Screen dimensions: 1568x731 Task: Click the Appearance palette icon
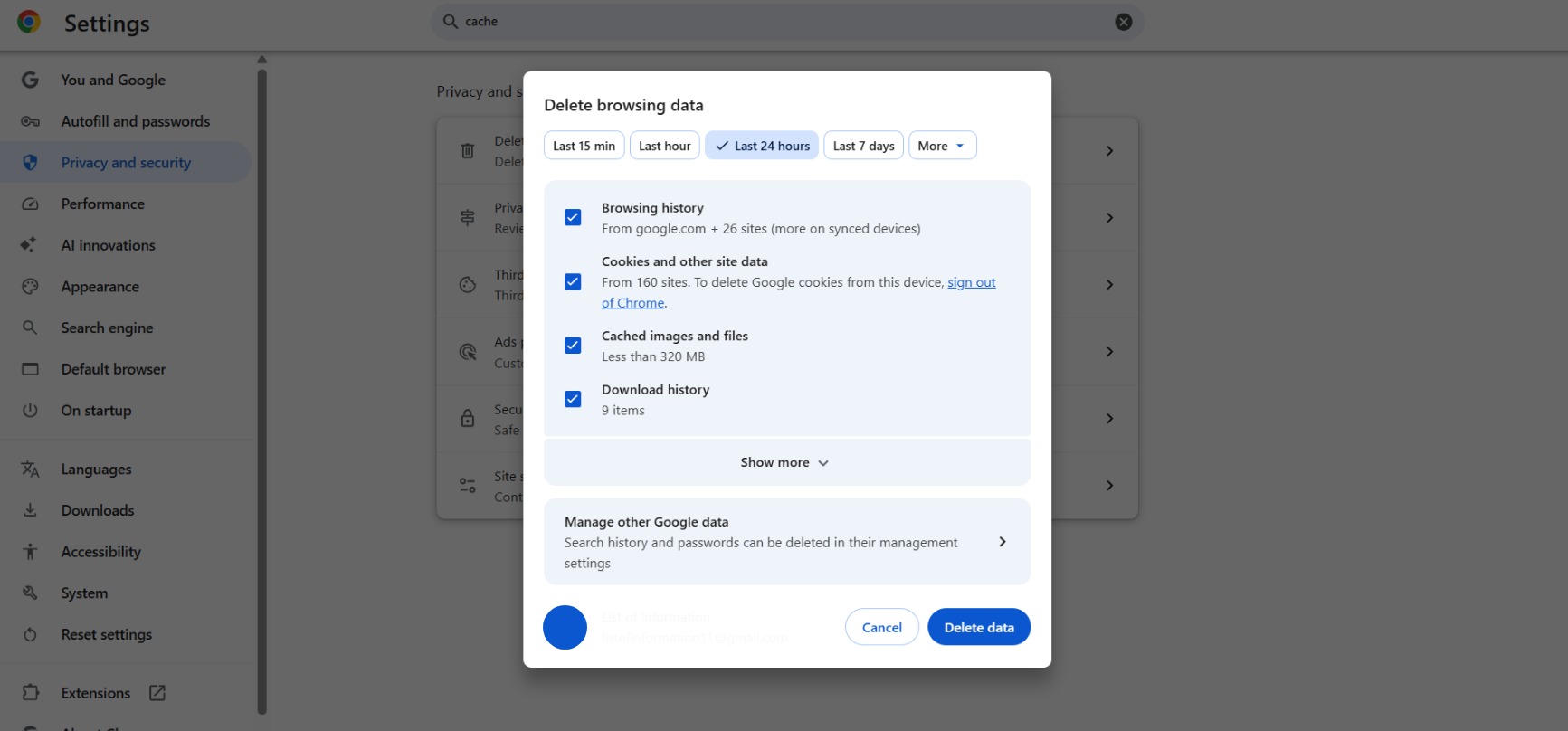pos(30,287)
